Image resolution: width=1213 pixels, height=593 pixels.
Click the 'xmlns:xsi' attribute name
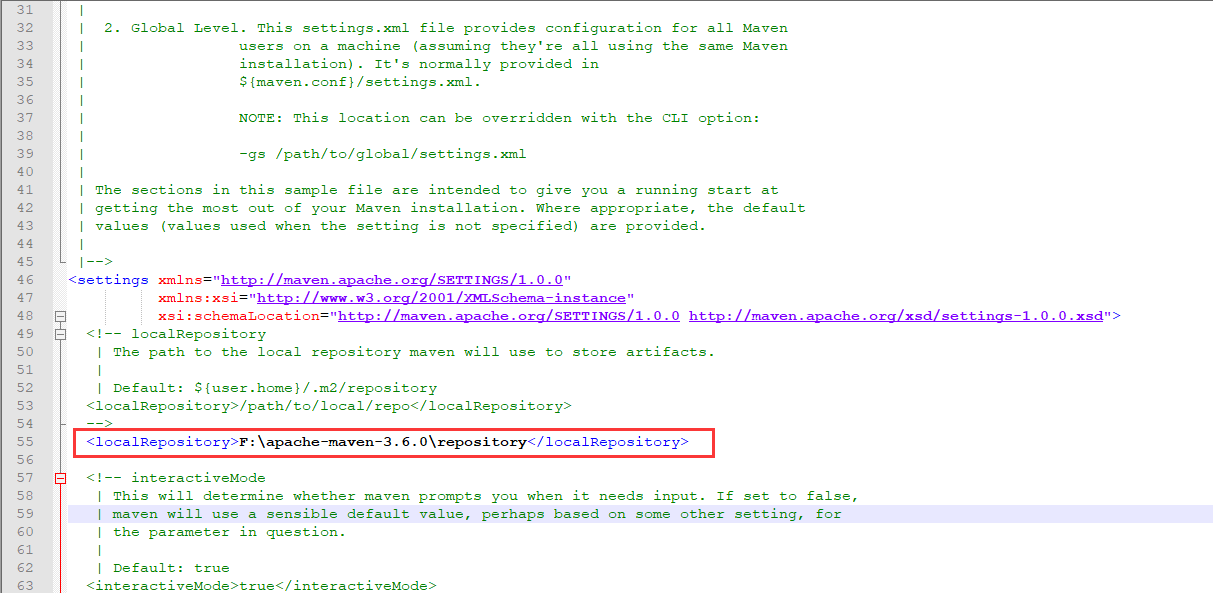click(198, 298)
